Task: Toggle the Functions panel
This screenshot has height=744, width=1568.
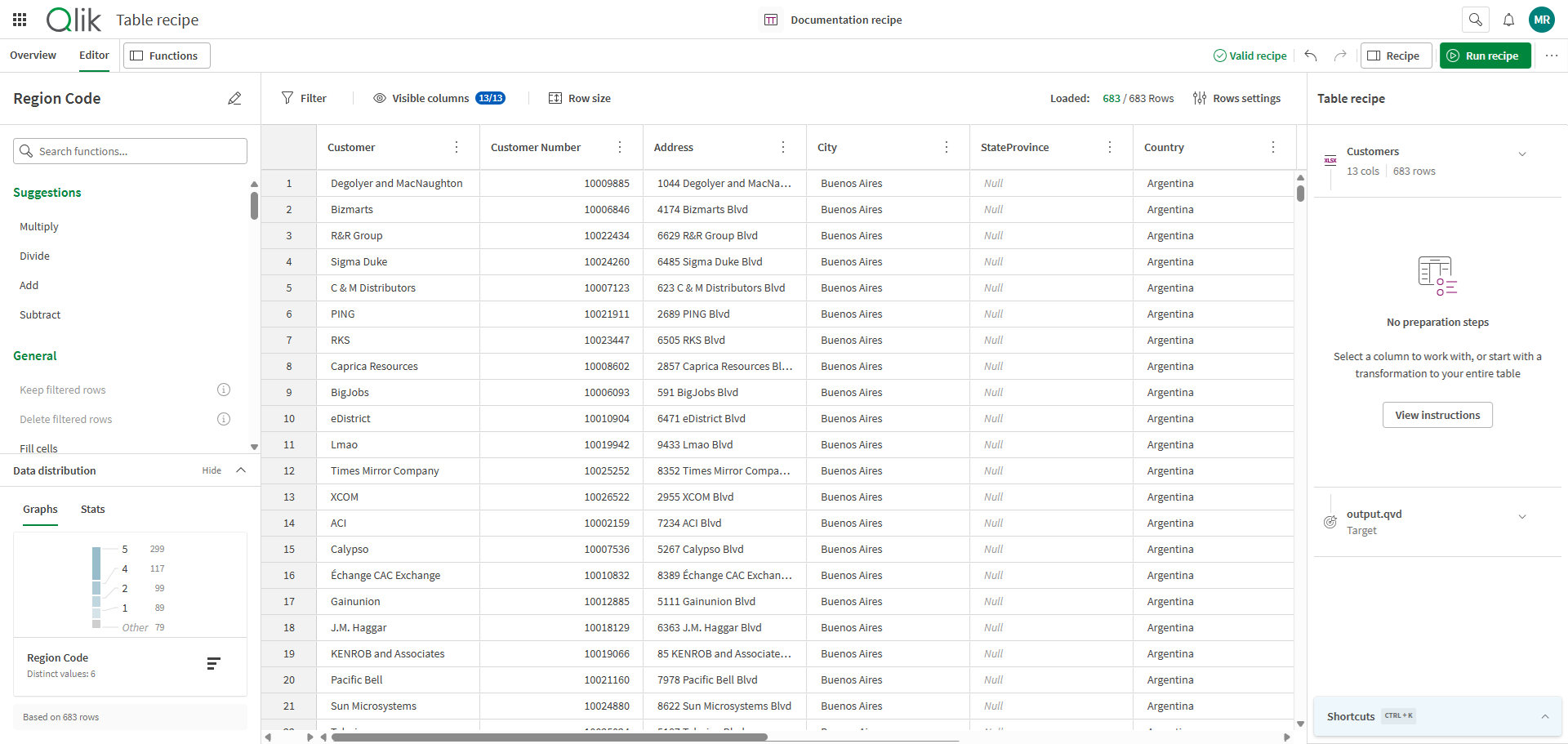Action: pos(166,56)
